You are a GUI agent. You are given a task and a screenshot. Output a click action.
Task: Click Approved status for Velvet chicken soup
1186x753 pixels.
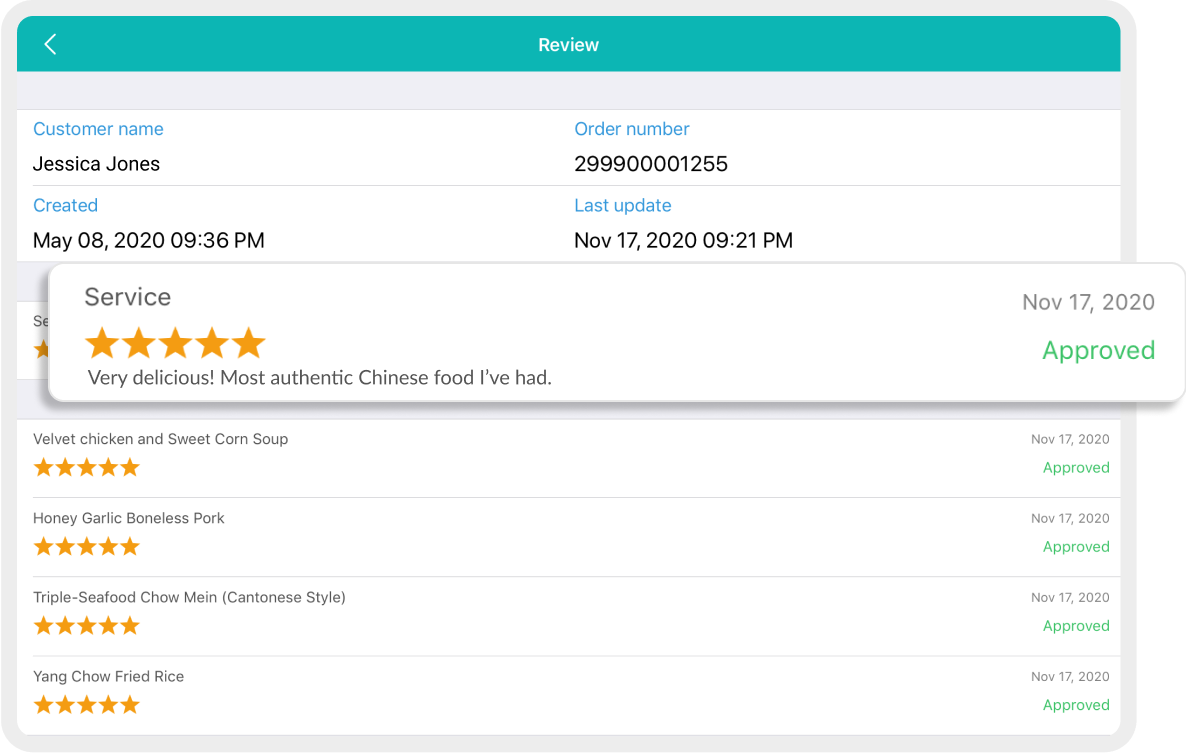[1076, 468]
